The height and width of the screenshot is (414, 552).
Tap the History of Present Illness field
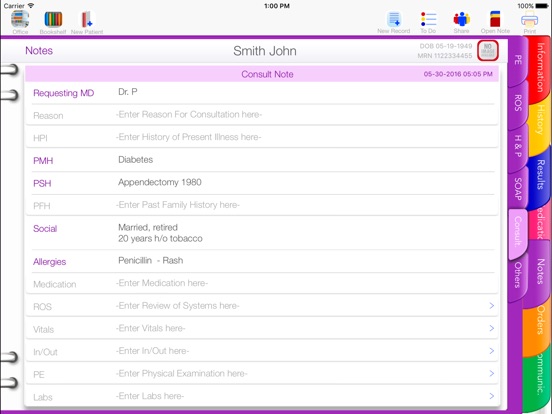pyautogui.click(x=188, y=137)
